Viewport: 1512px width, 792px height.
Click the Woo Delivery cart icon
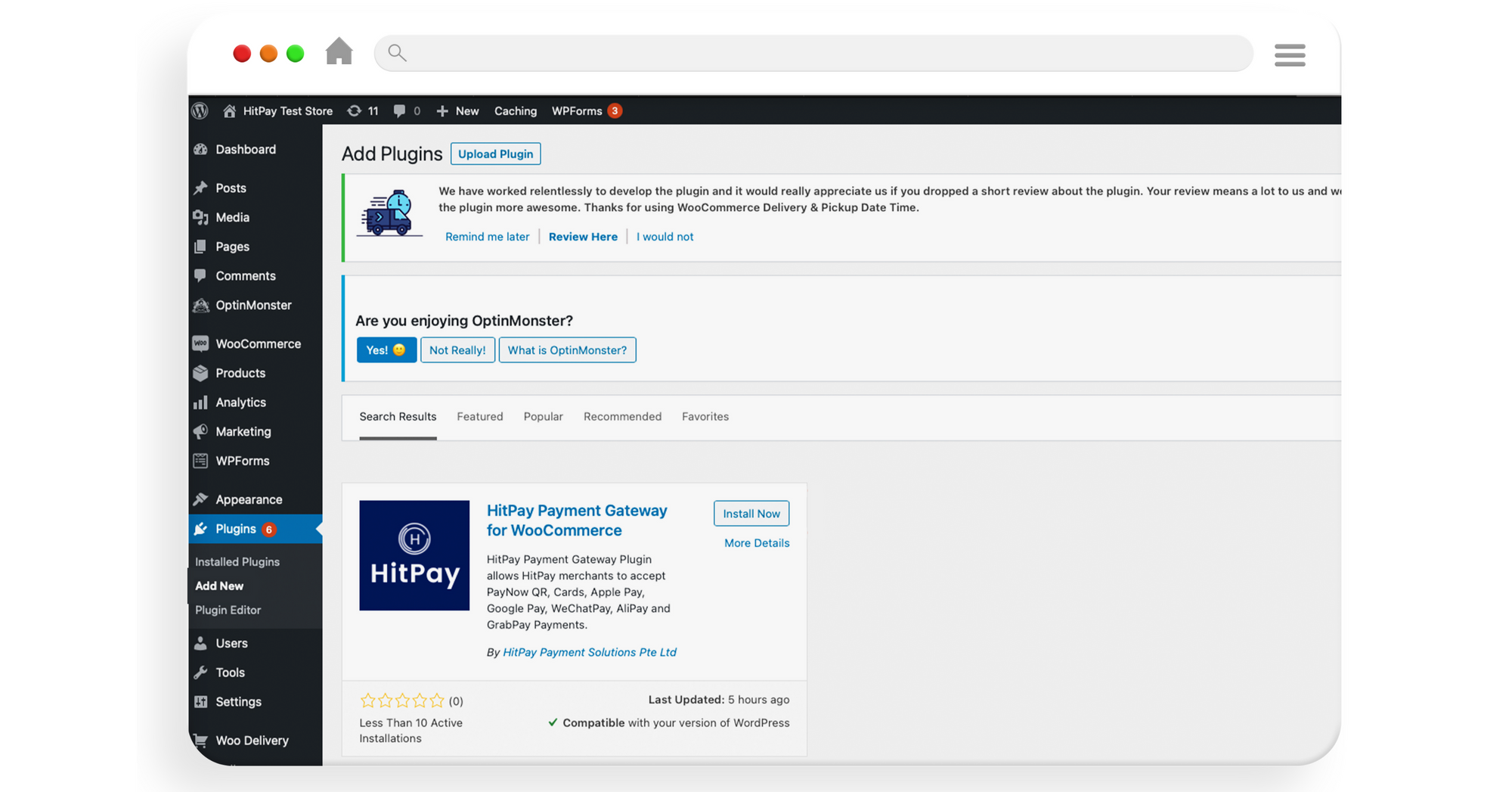click(x=200, y=740)
